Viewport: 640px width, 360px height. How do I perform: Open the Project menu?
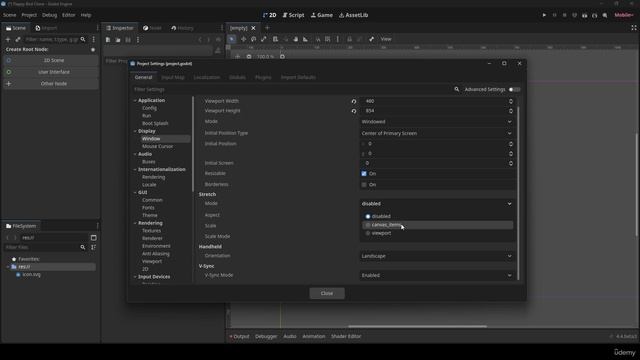pyautogui.click(x=29, y=15)
